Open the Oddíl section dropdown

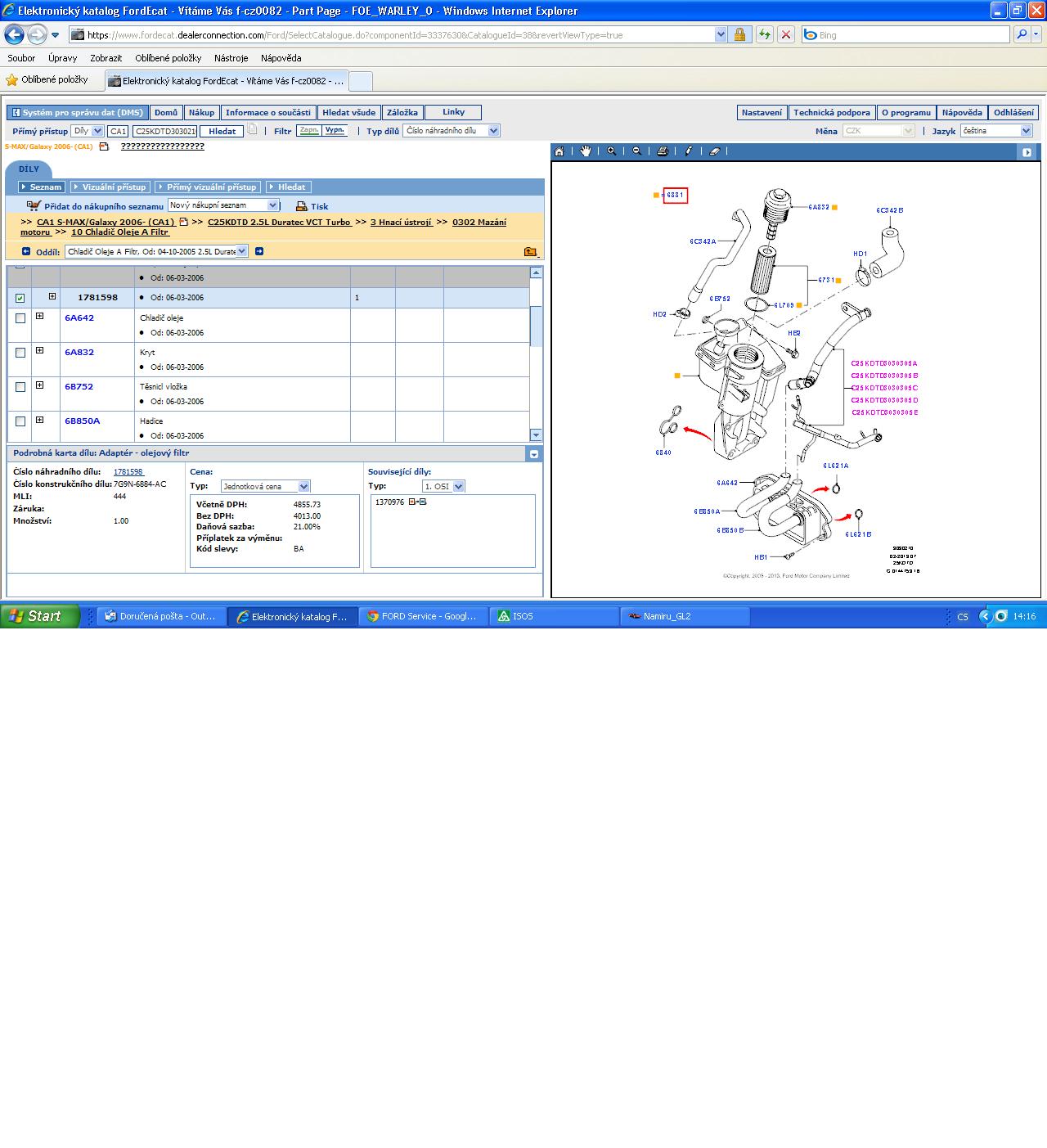tap(242, 251)
